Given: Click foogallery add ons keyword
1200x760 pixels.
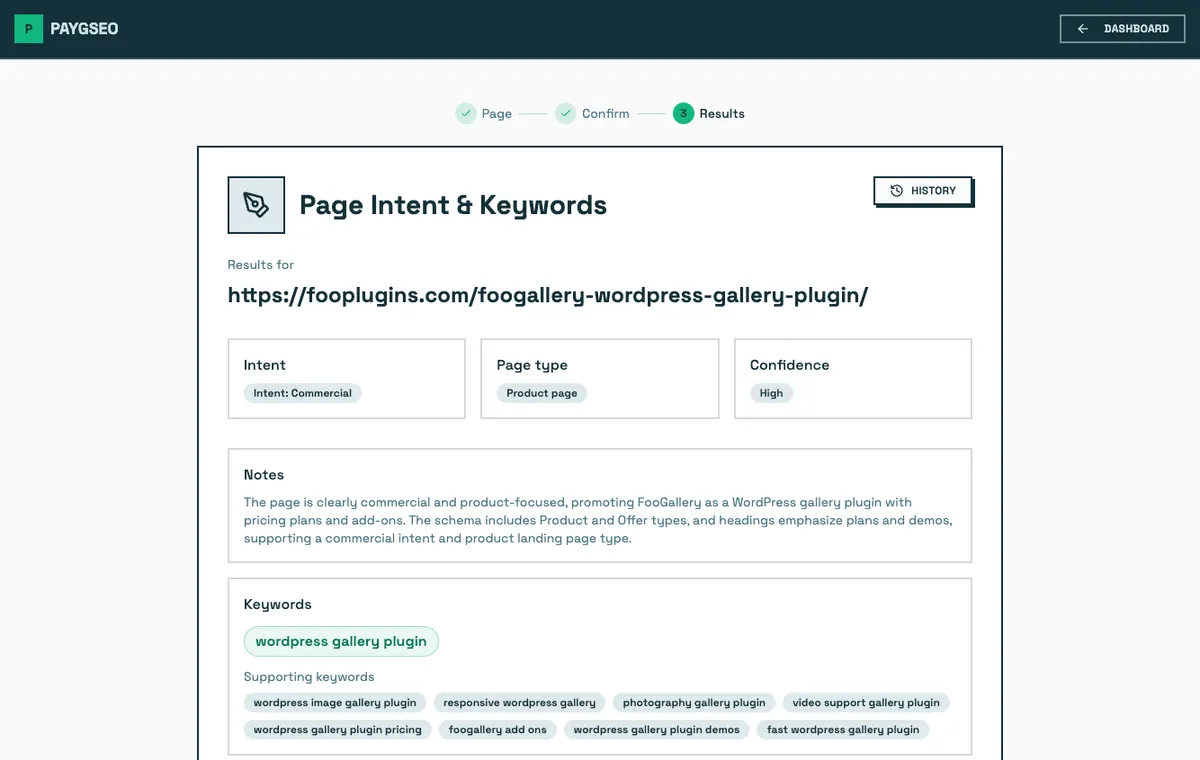Looking at the screenshot, I should click(498, 729).
